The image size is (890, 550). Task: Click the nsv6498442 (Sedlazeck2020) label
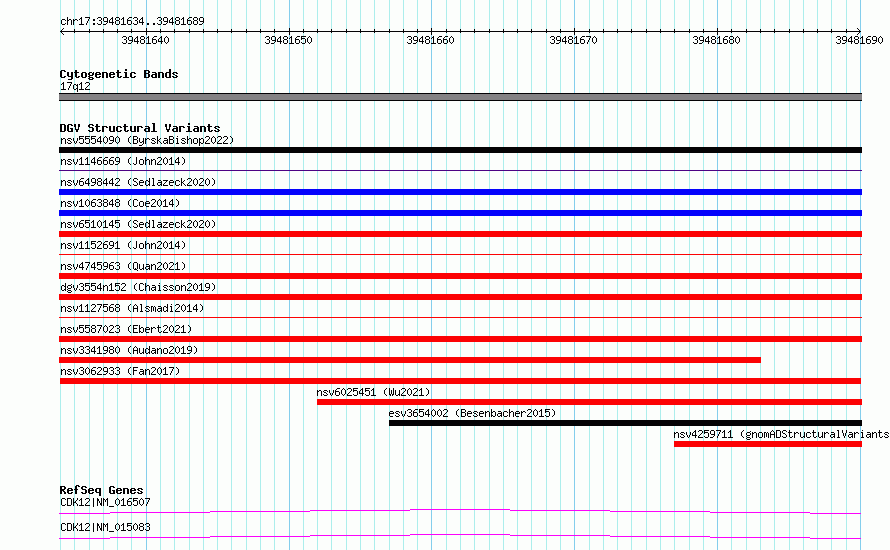(138, 182)
